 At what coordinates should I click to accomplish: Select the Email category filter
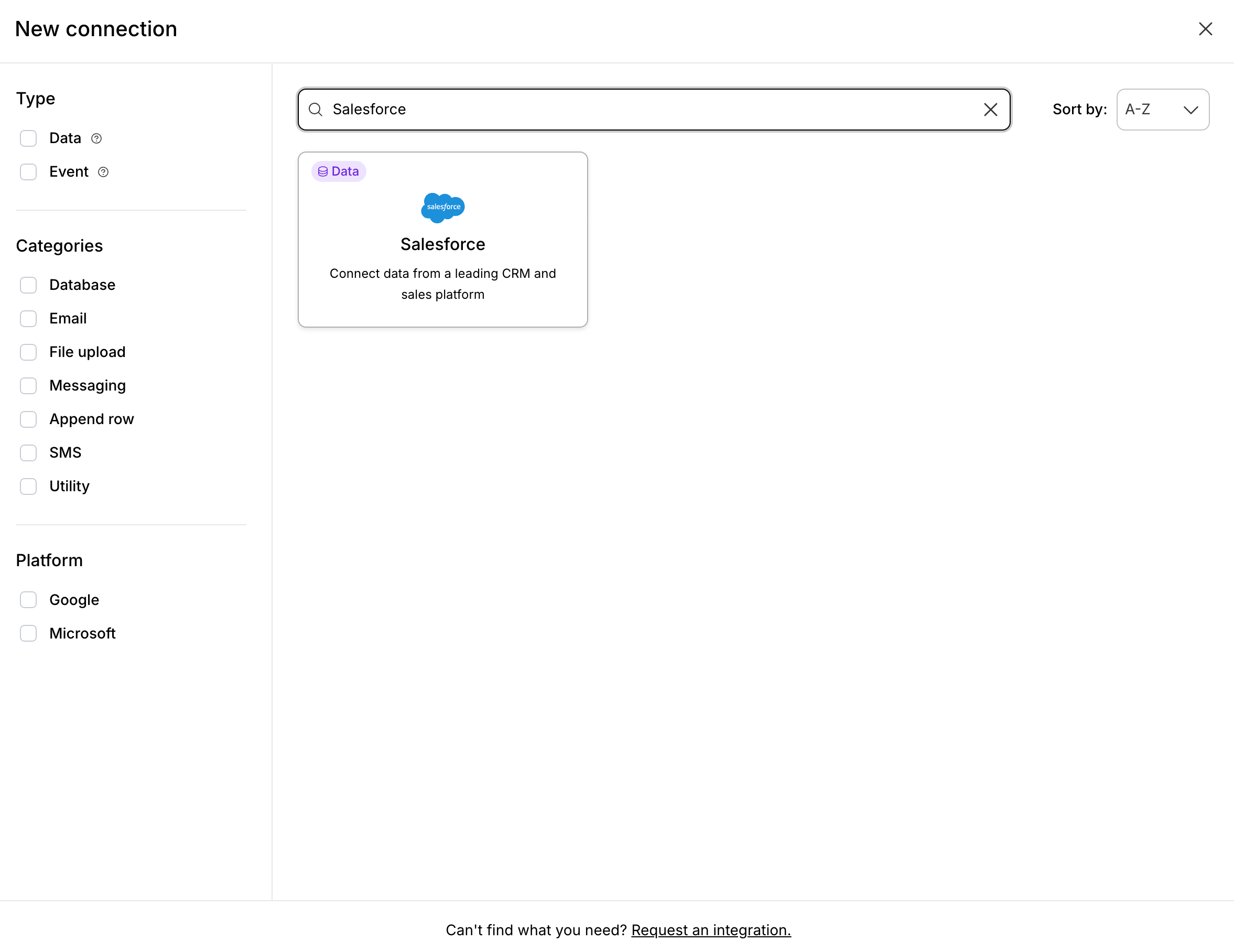click(28, 319)
